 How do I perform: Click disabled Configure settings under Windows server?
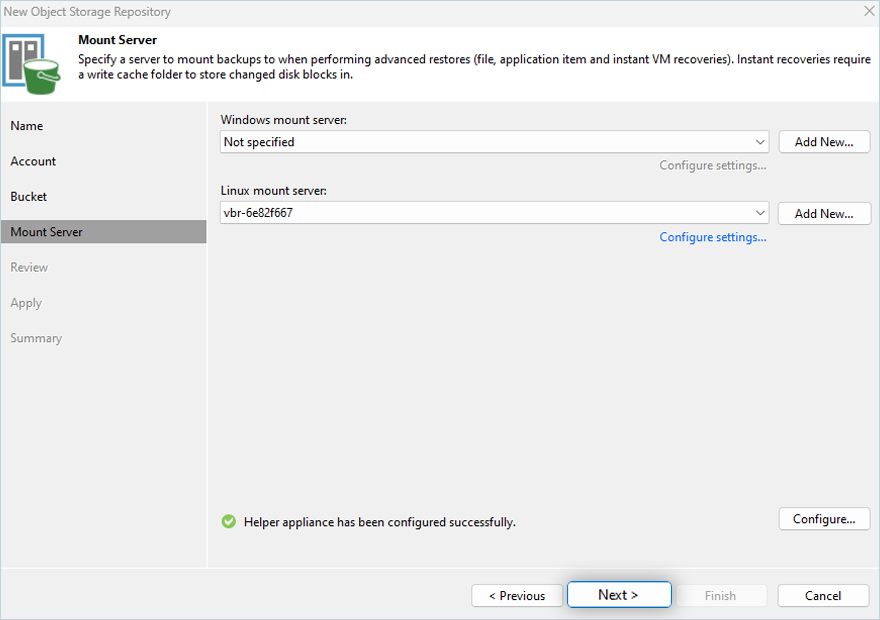pyautogui.click(x=713, y=165)
